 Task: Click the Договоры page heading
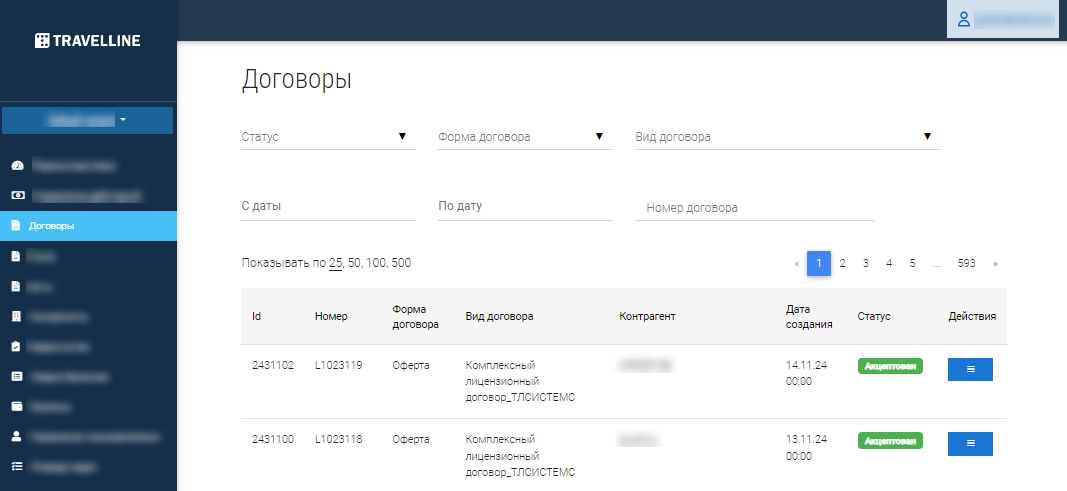(297, 80)
